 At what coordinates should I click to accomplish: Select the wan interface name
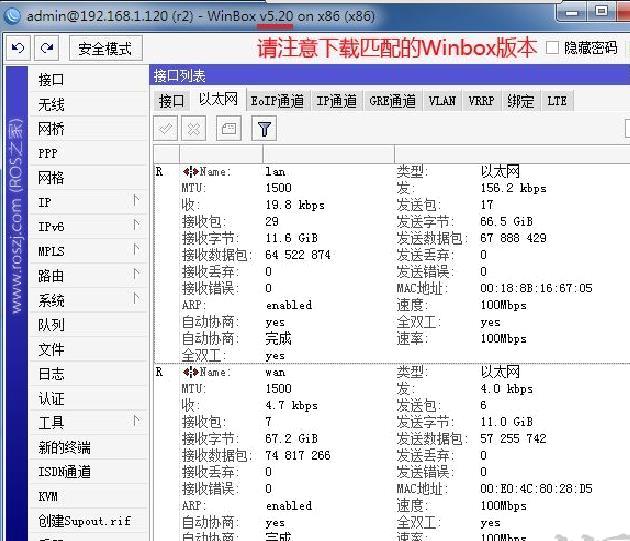tap(275, 373)
